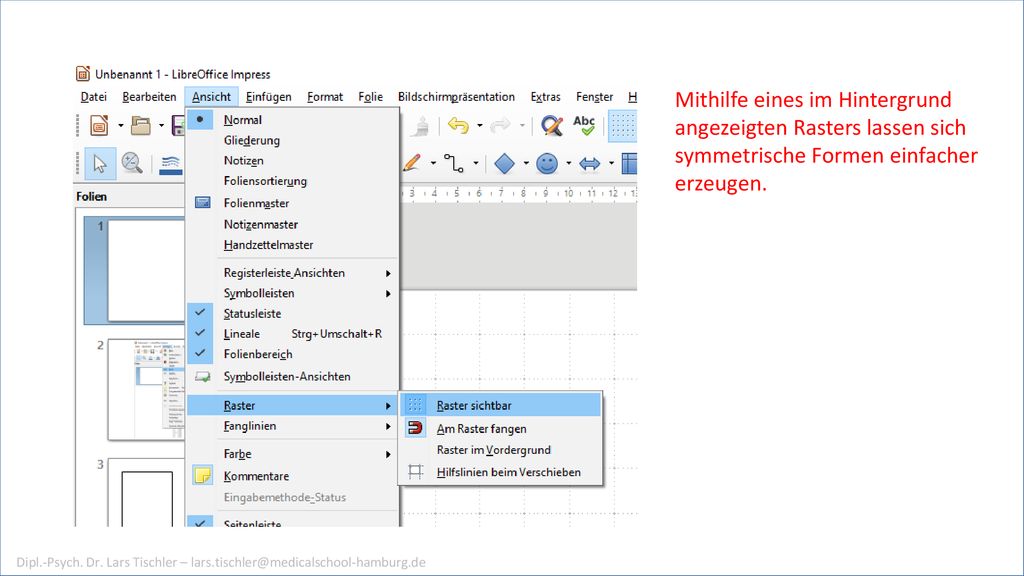The width and height of the screenshot is (1024, 576).
Task: Click the Abc spellcheck icon
Action: click(584, 125)
